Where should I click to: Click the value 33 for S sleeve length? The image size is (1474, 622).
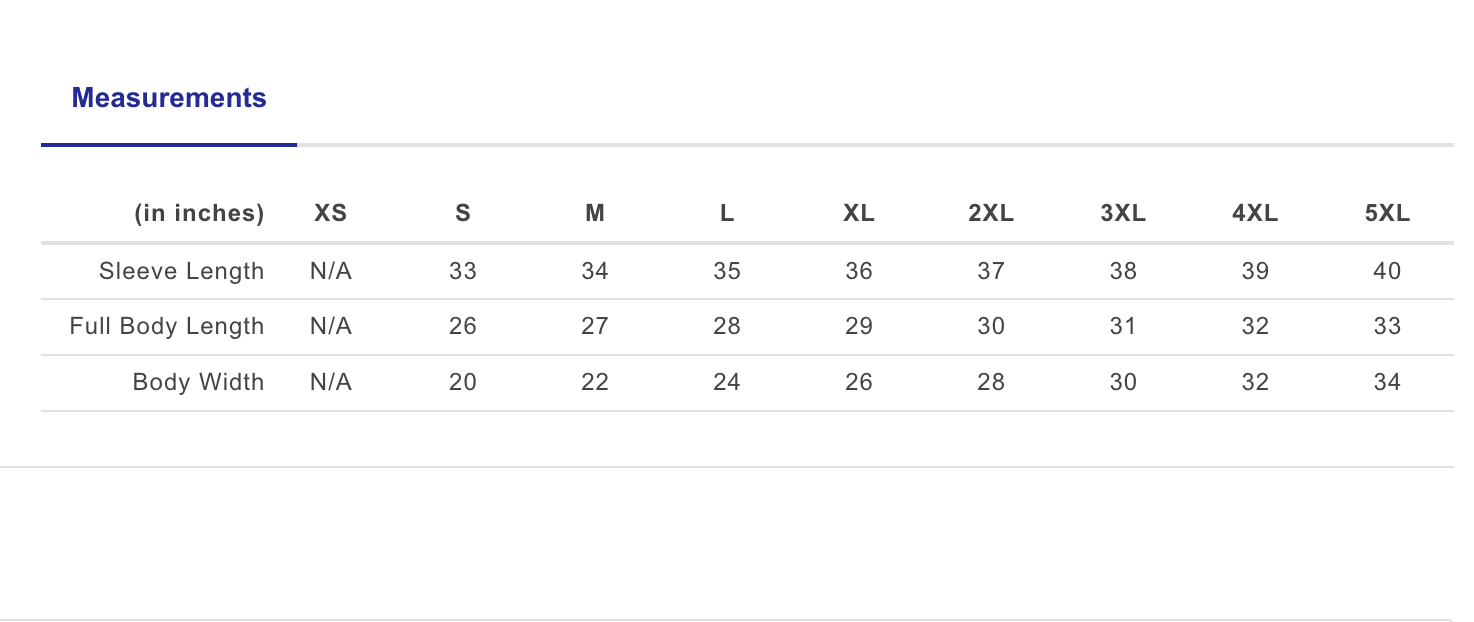point(462,271)
